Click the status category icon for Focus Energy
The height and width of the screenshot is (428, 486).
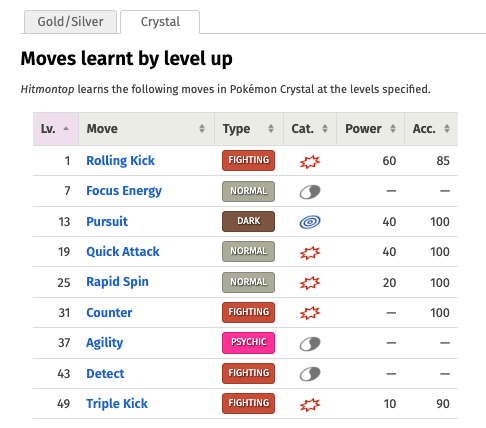point(310,192)
